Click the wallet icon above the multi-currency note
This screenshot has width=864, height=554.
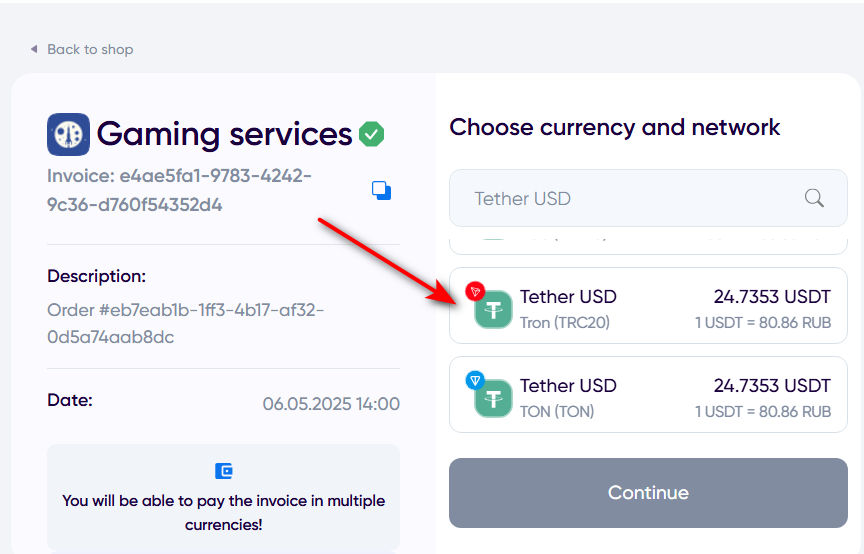(224, 471)
